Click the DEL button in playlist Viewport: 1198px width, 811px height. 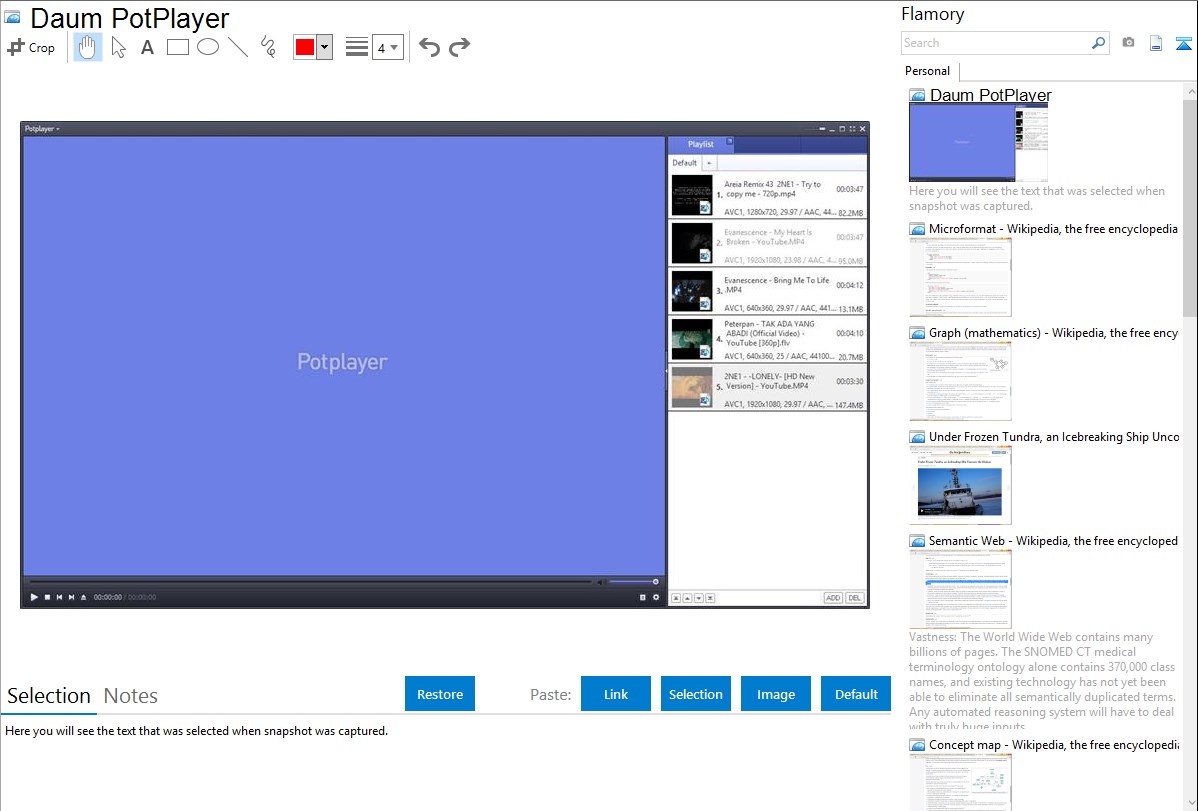pyautogui.click(x=854, y=598)
